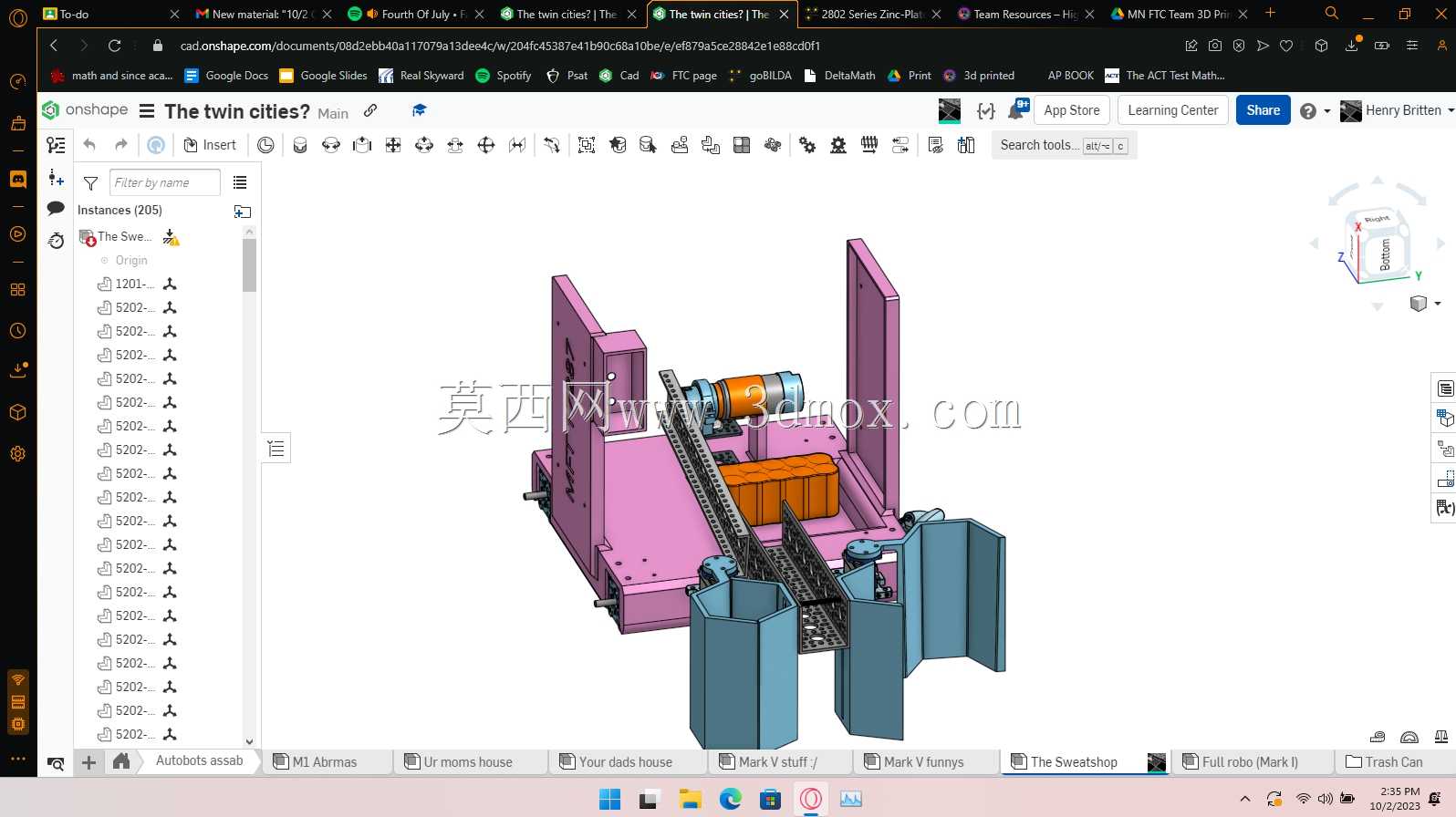Open the Search tools box

click(x=1064, y=145)
